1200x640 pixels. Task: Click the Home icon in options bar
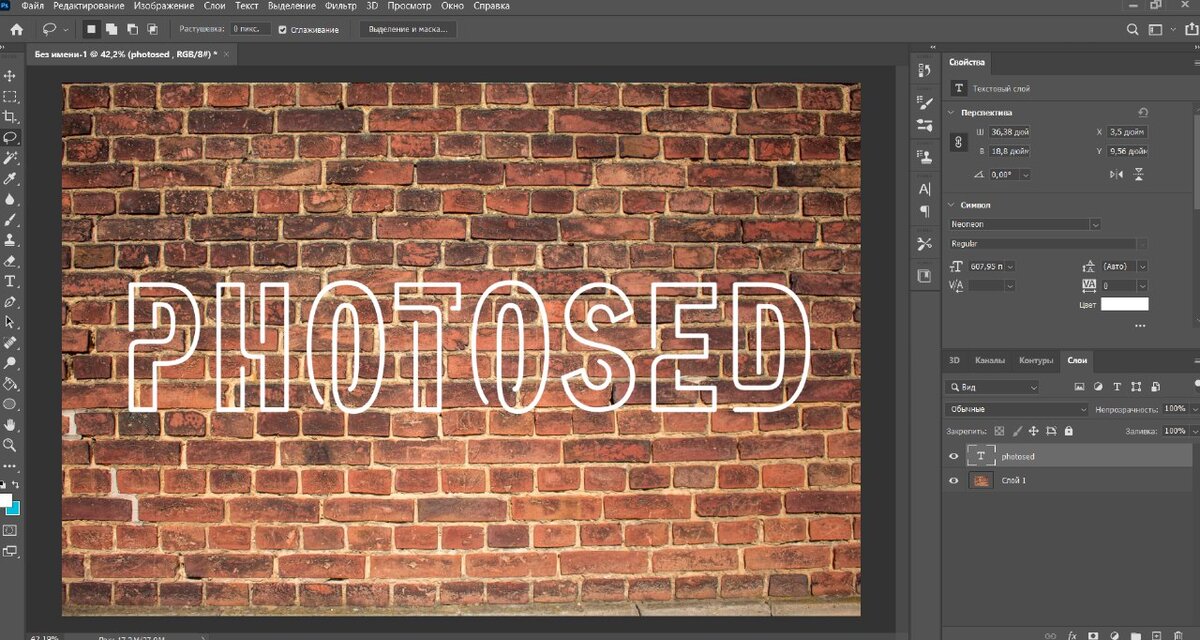coord(16,30)
